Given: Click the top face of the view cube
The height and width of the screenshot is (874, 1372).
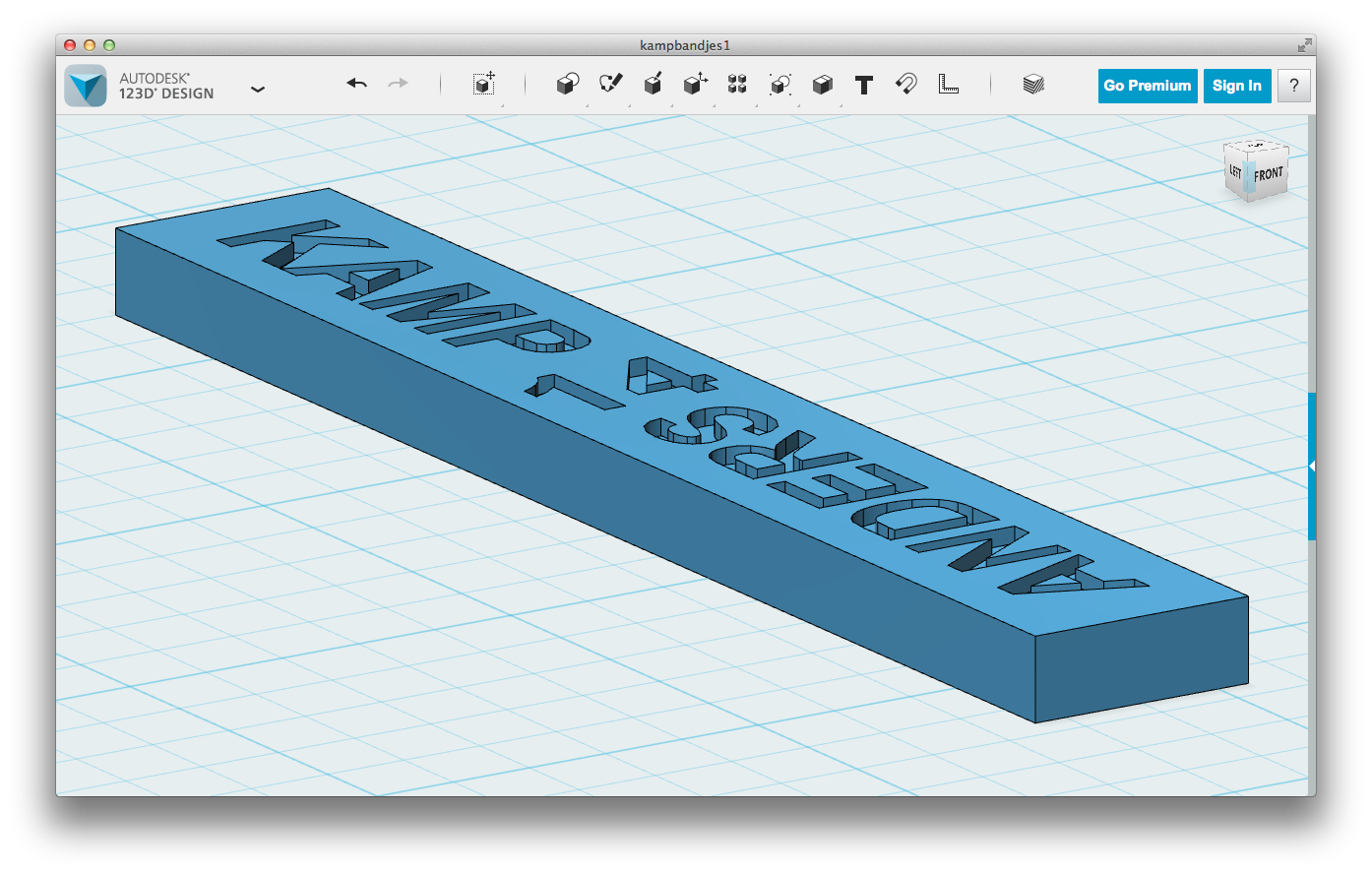Looking at the screenshot, I should pyautogui.click(x=1257, y=146).
